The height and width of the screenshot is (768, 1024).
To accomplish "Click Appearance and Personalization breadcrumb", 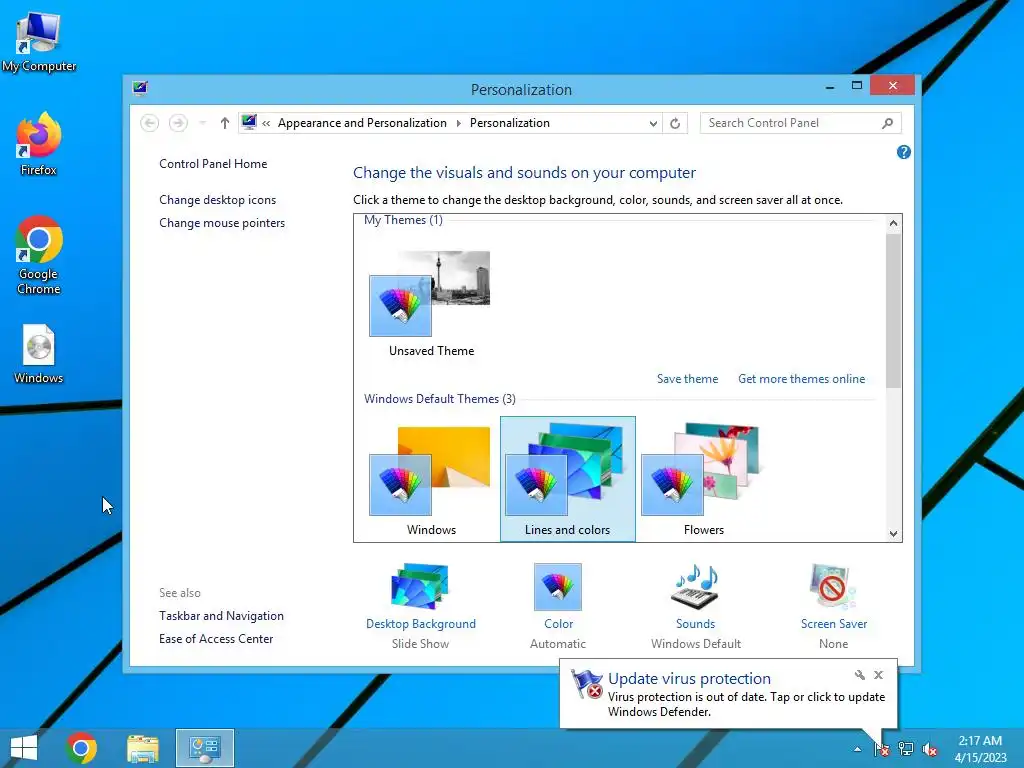I will (362, 123).
